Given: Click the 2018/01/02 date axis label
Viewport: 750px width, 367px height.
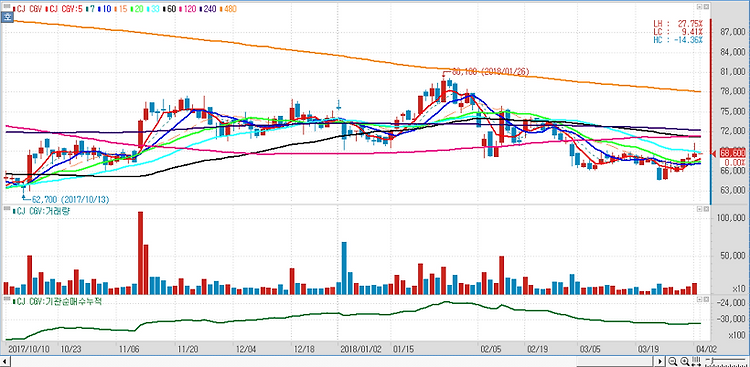Looking at the screenshot, I should click(360, 349).
